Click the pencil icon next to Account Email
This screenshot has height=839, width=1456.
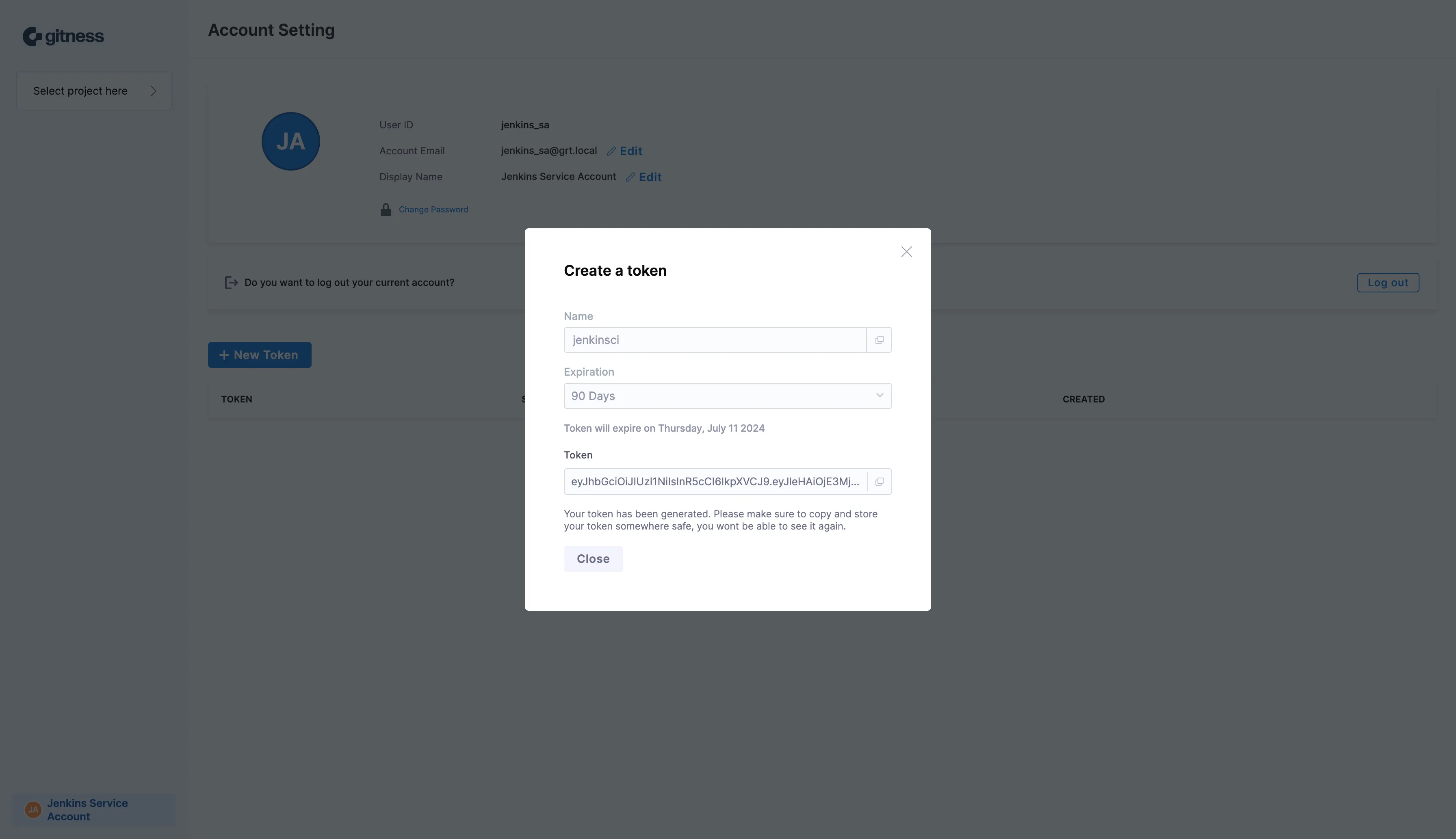611,151
